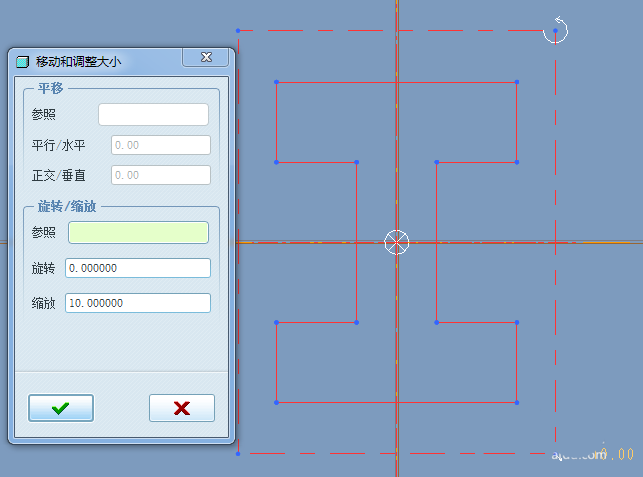Select the top-right vertex of the I-shape
643x477 pixels.
[x=517, y=82]
